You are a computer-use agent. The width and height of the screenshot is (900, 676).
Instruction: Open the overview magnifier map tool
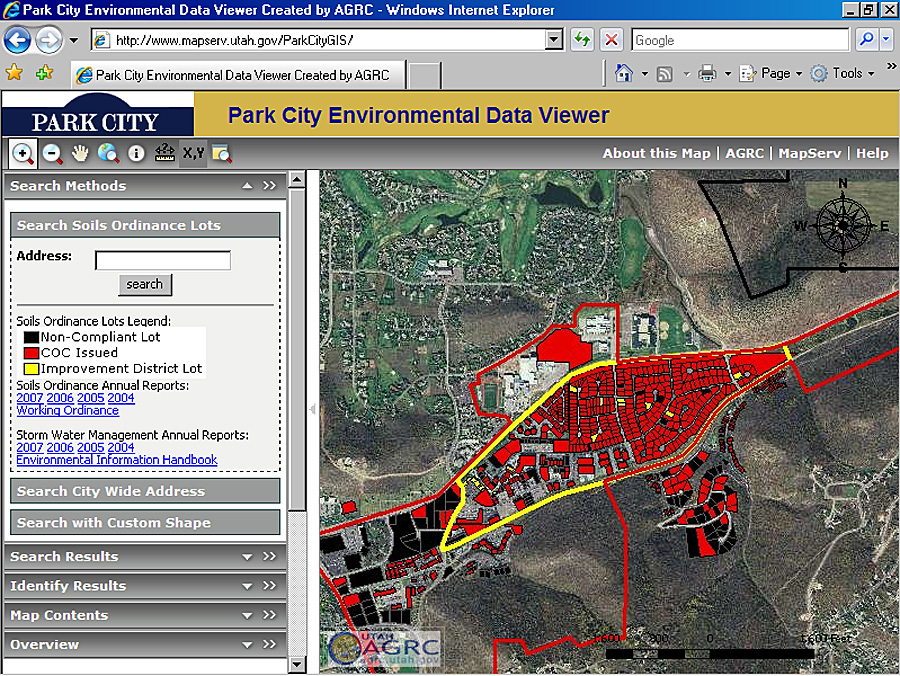tap(222, 153)
